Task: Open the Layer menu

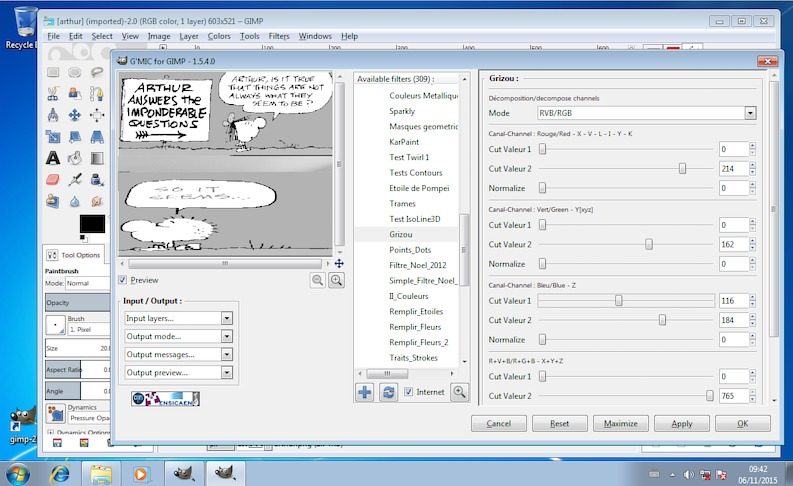Action: pyautogui.click(x=189, y=36)
